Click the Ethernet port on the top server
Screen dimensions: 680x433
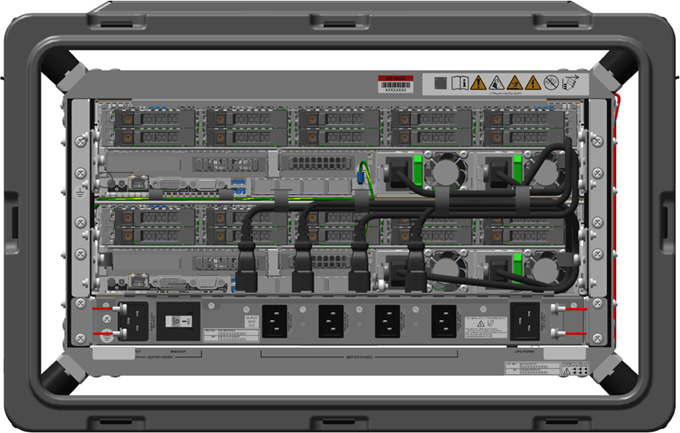point(139,182)
